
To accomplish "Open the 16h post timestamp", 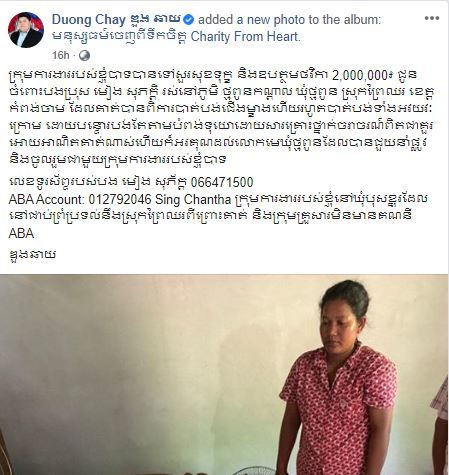I will tap(60, 55).
